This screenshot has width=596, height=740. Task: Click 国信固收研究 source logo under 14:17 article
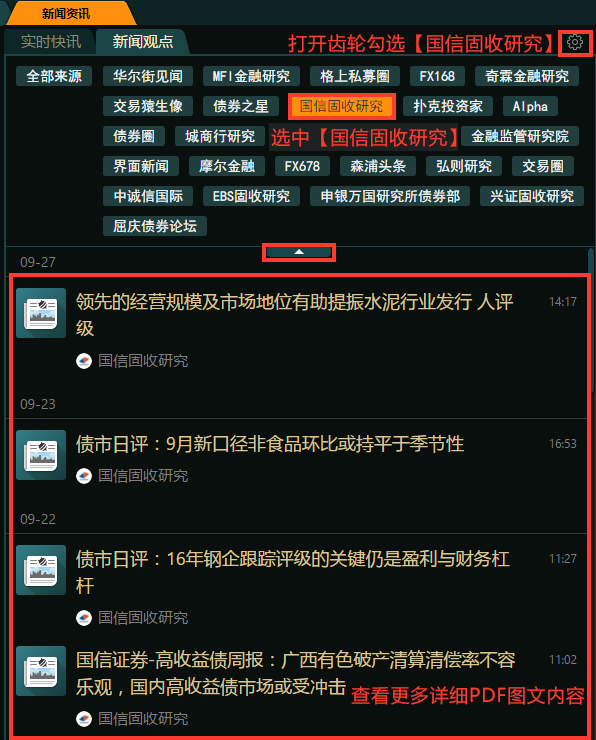pos(84,361)
